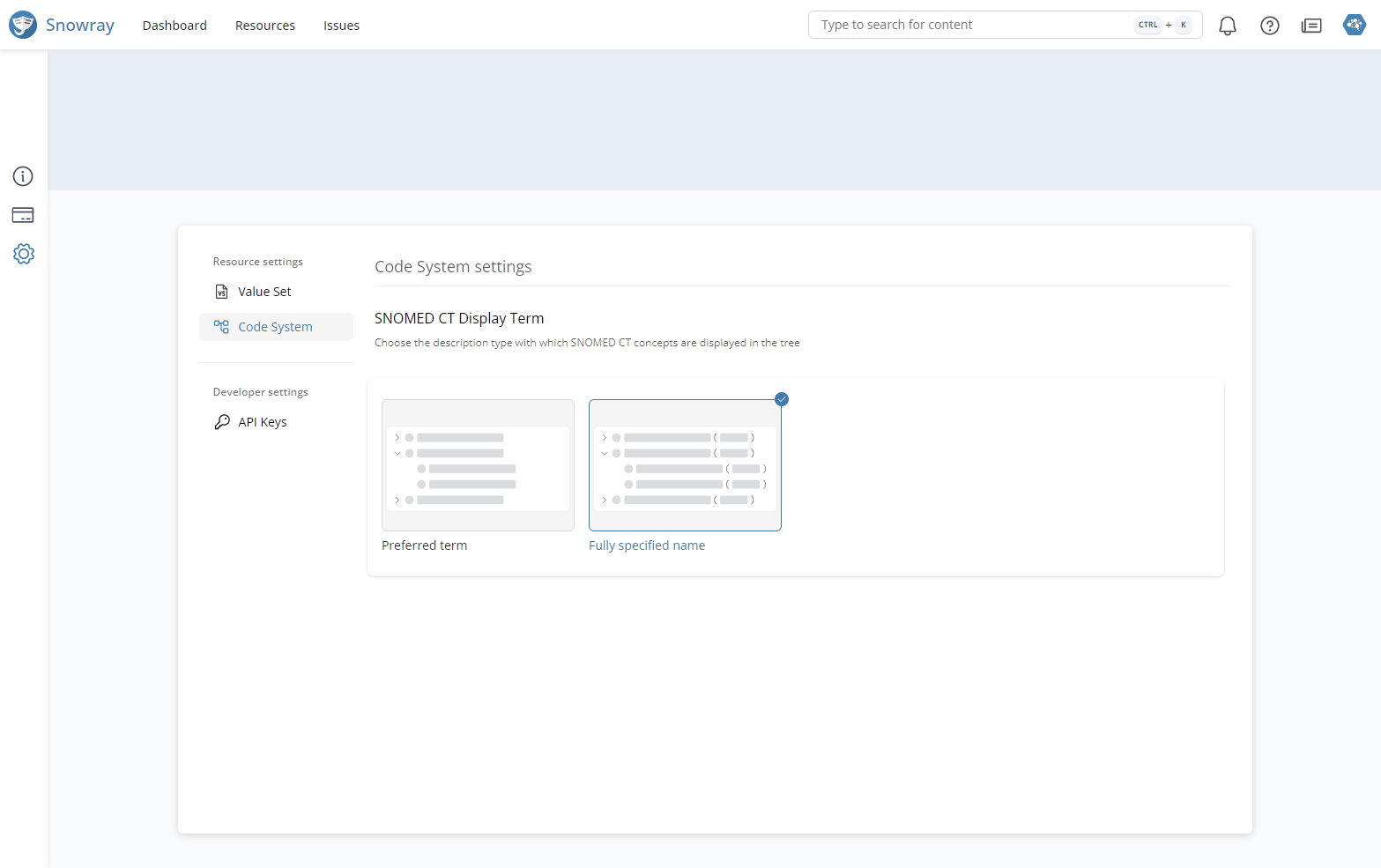Open the Resources menu item
The height and width of the screenshot is (868, 1381).
[265, 26]
